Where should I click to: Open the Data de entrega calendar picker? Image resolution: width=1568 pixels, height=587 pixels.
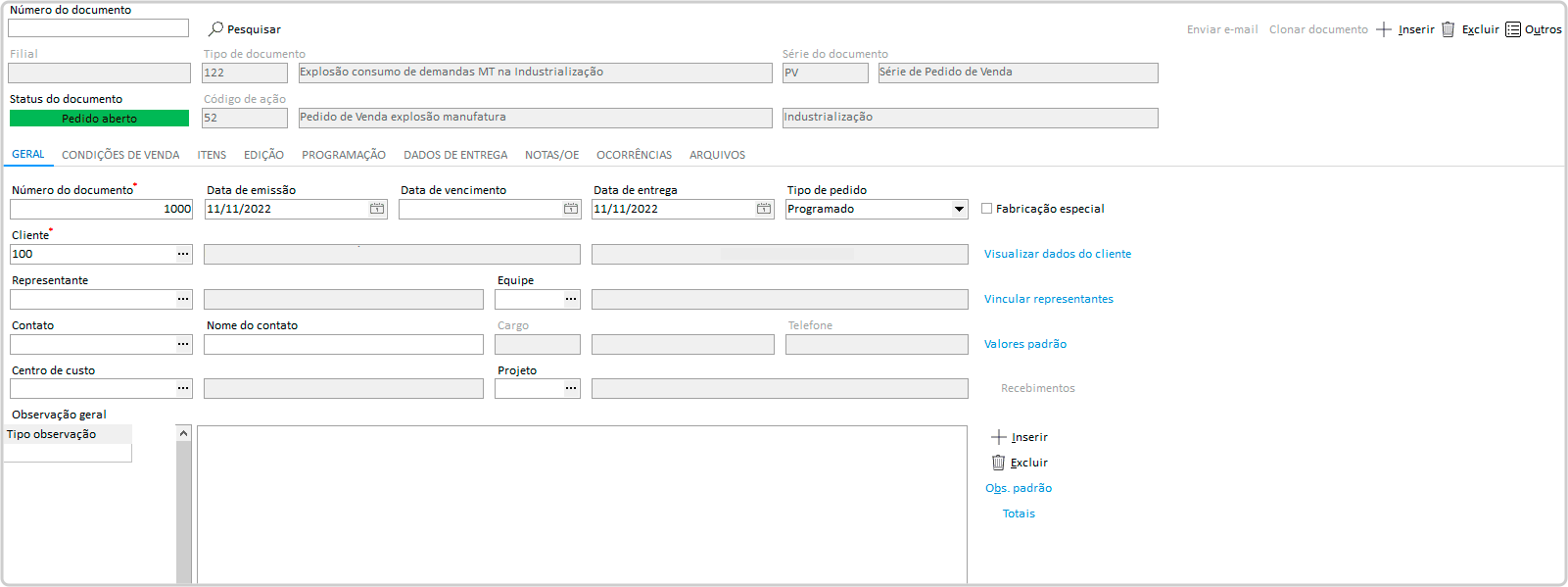764,209
